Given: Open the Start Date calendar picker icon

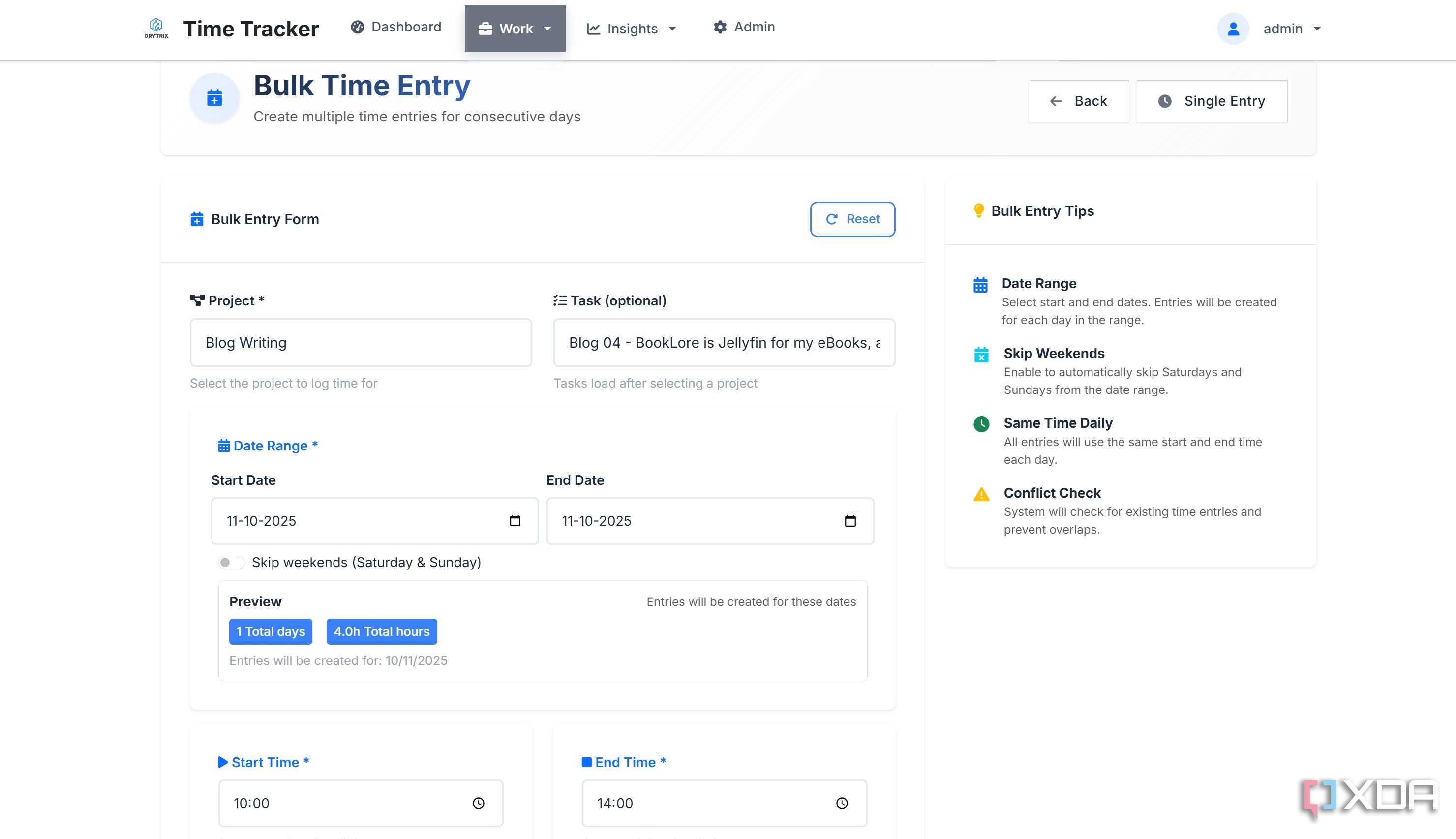Looking at the screenshot, I should click(515, 521).
